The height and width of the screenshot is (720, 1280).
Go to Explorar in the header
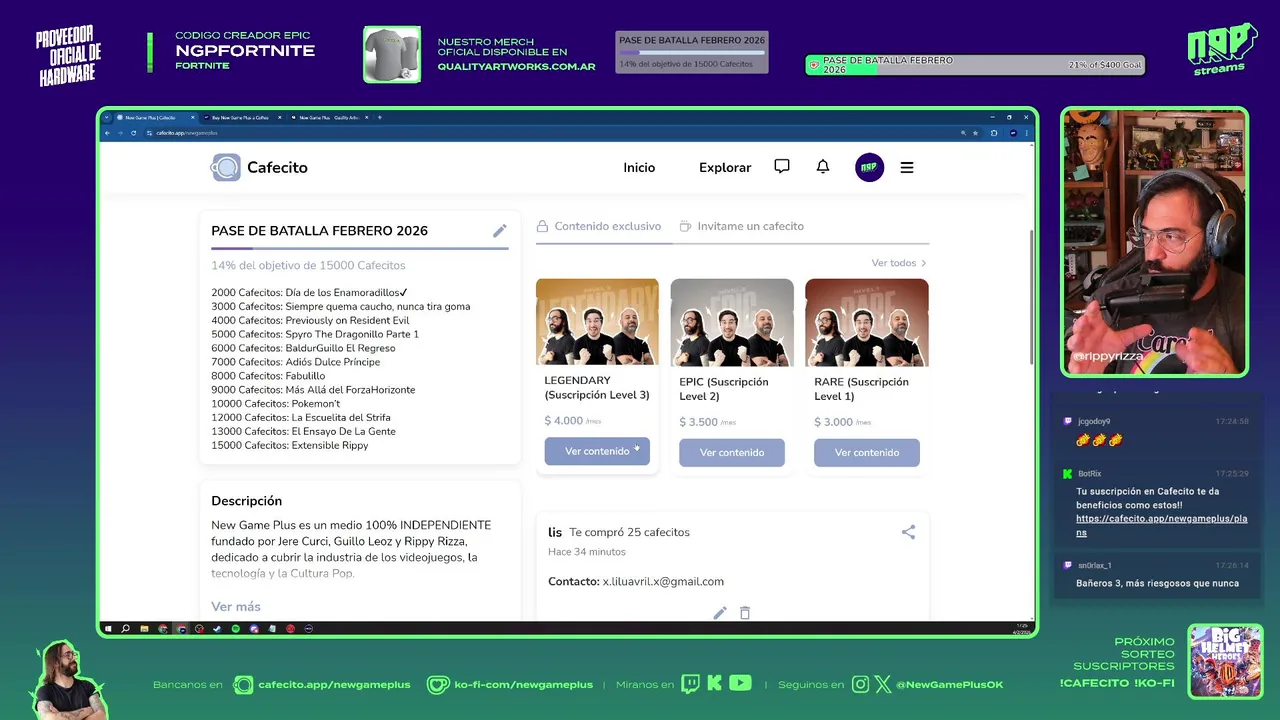point(725,167)
